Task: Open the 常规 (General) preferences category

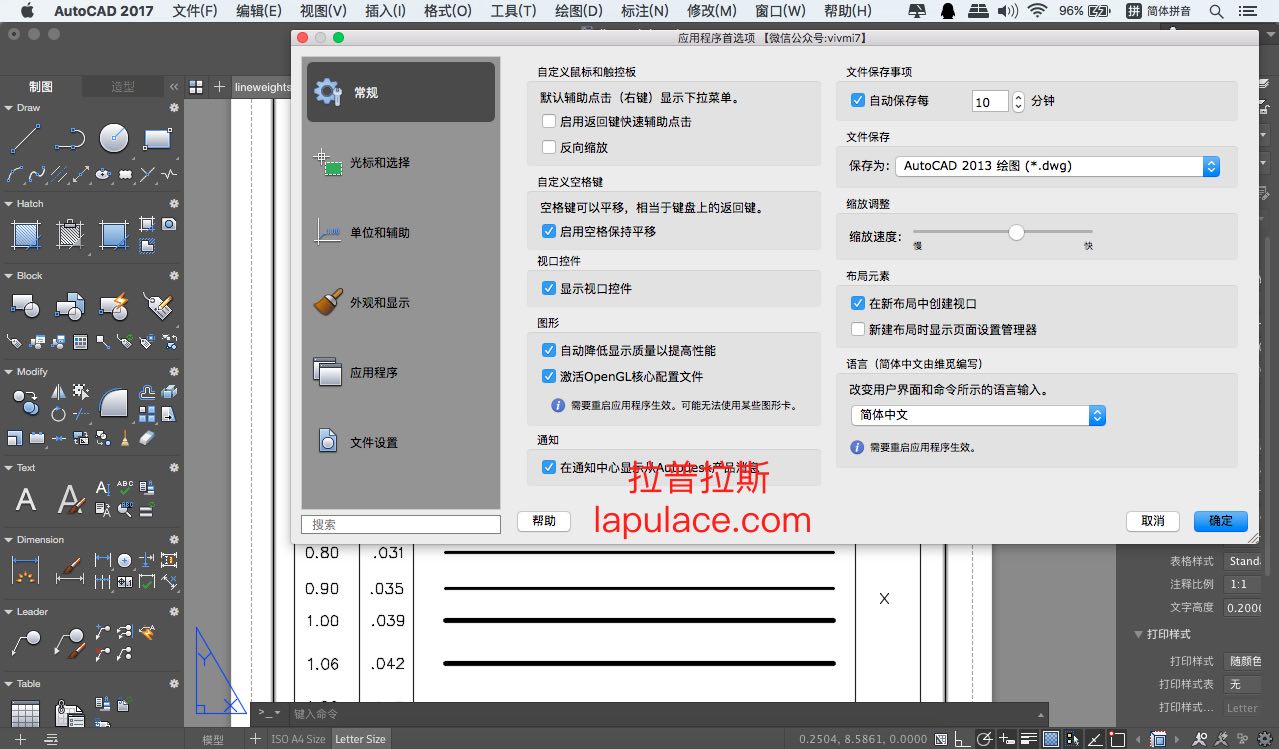Action: coord(400,92)
